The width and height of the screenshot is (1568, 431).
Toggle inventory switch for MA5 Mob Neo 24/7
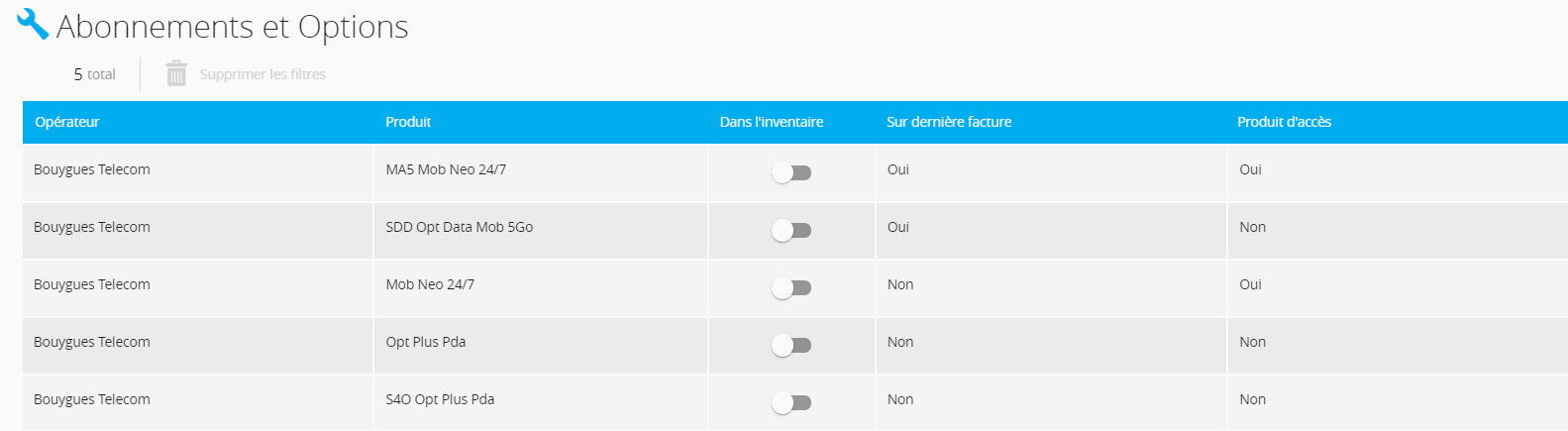[791, 172]
